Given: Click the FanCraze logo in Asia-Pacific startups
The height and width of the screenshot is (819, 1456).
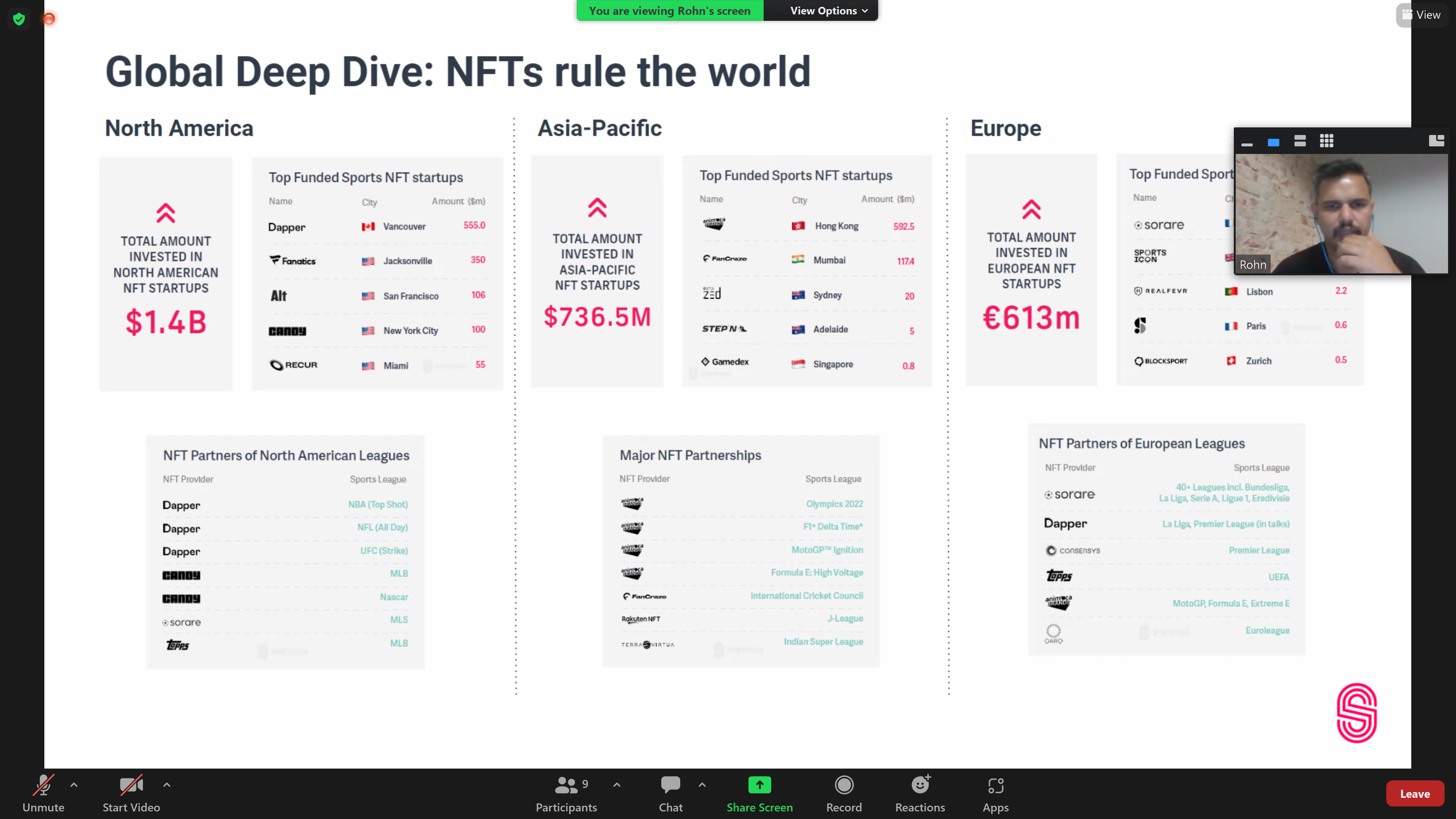Looking at the screenshot, I should pos(725,259).
